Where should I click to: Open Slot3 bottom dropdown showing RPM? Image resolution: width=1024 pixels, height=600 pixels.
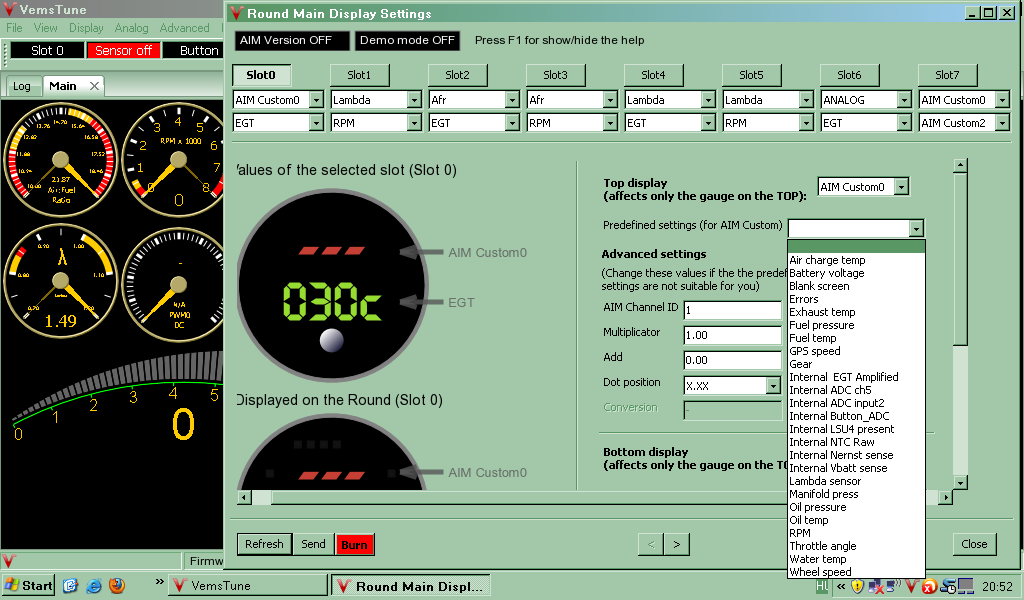pyautogui.click(x=572, y=123)
